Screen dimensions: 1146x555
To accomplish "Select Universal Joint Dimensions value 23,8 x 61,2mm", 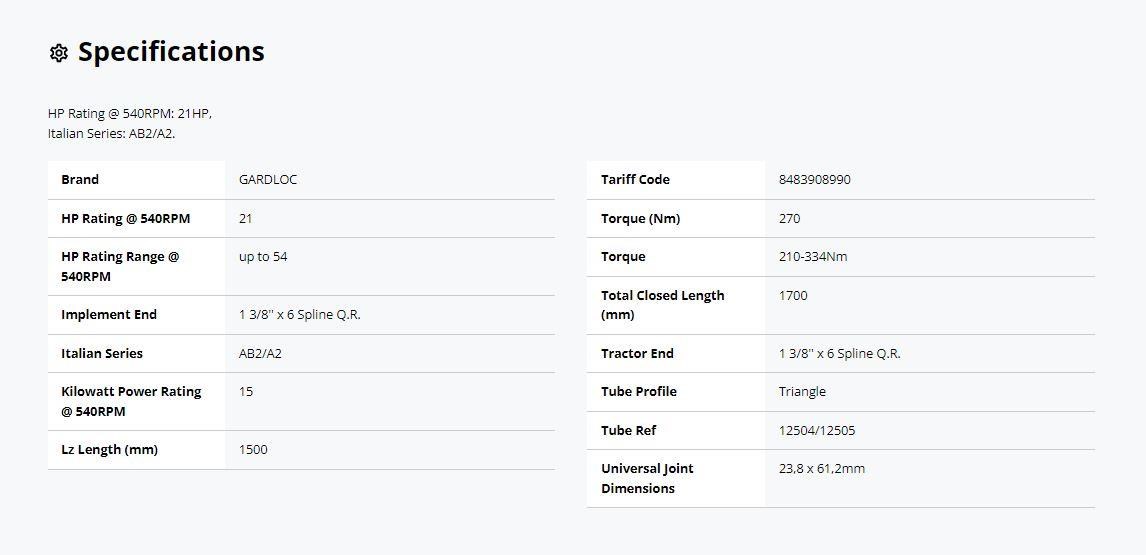I will click(x=821, y=469).
